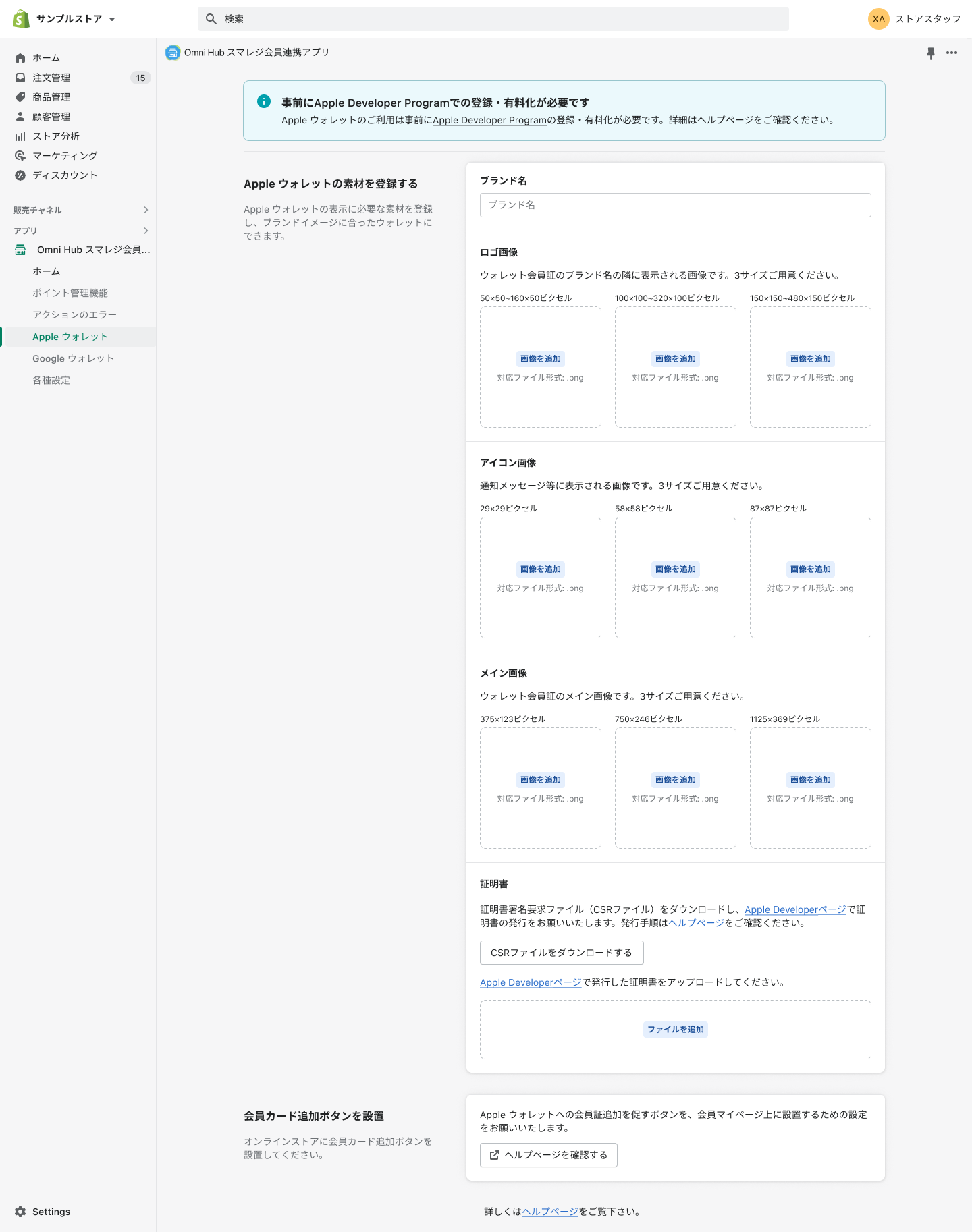Click CSRファイルをダウンロードする button

[x=562, y=953]
